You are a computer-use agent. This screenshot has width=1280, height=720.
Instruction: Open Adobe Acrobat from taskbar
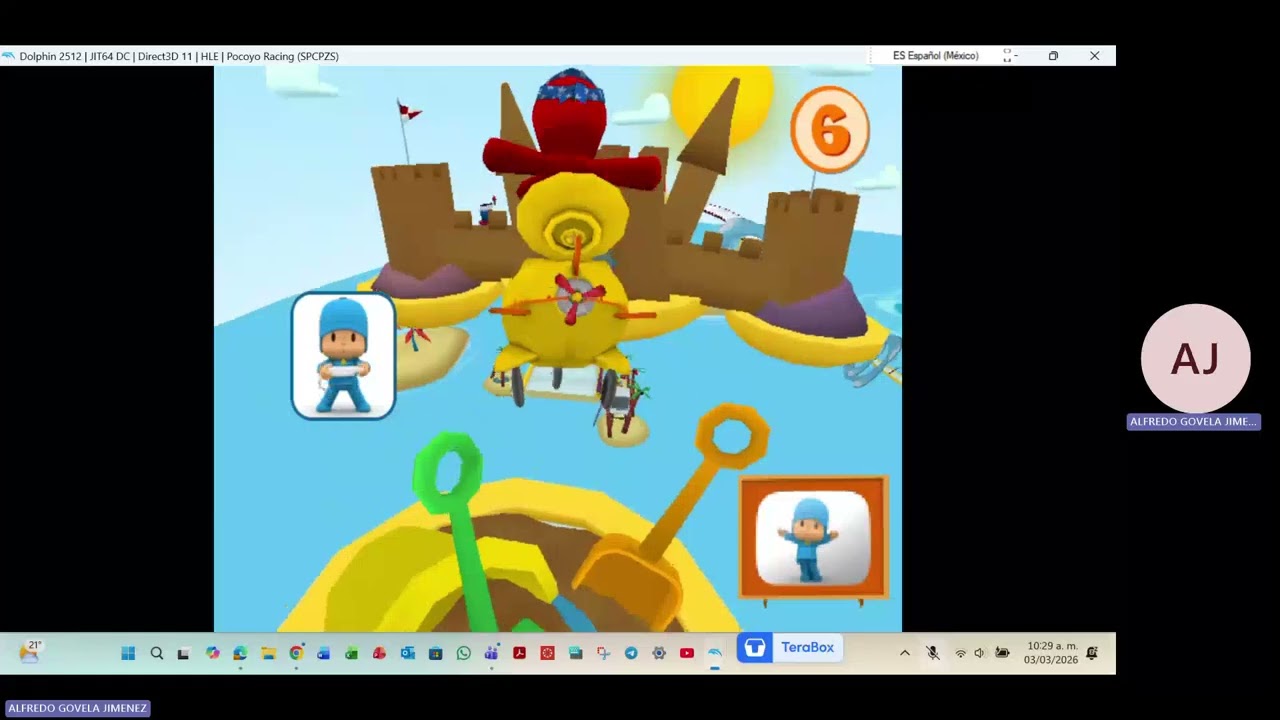[519, 653]
